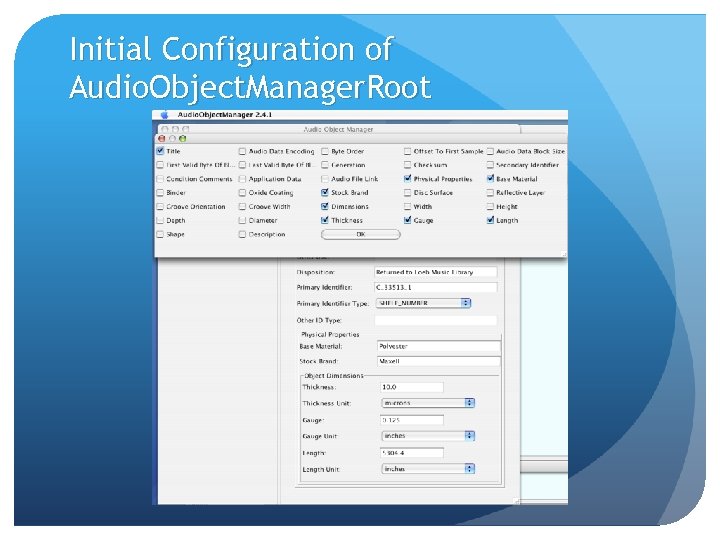Image resolution: width=720 pixels, height=540 pixels.
Task: Uncheck the Base Material checkbox
Action: point(490,178)
